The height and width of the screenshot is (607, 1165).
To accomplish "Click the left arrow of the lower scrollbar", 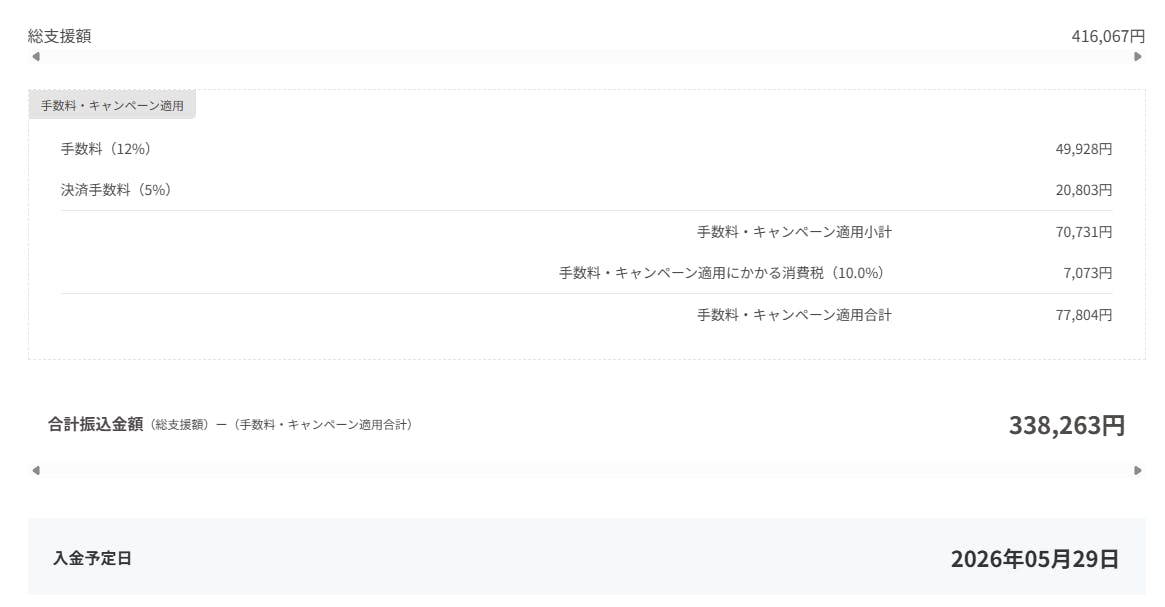I will tap(36, 471).
